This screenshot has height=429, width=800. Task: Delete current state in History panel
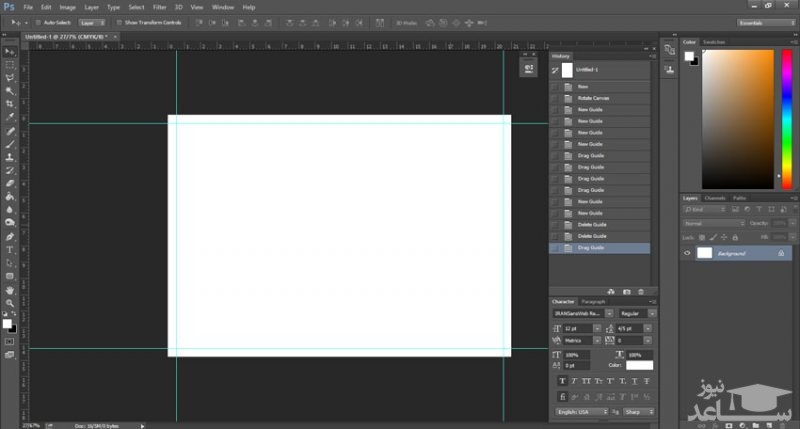click(x=641, y=291)
